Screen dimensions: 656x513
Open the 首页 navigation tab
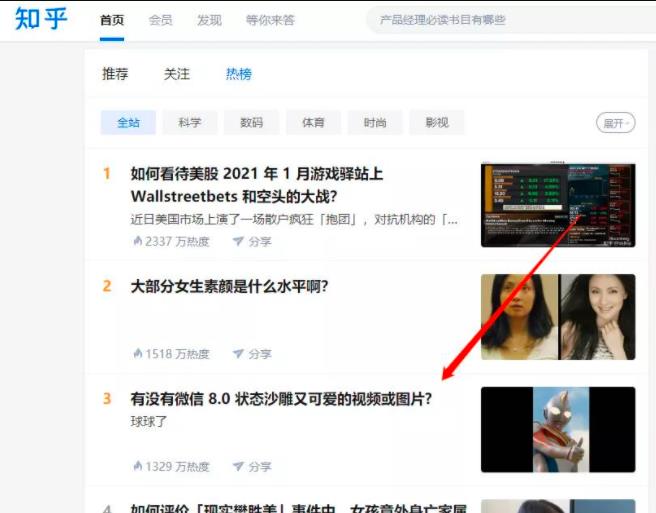(112, 20)
